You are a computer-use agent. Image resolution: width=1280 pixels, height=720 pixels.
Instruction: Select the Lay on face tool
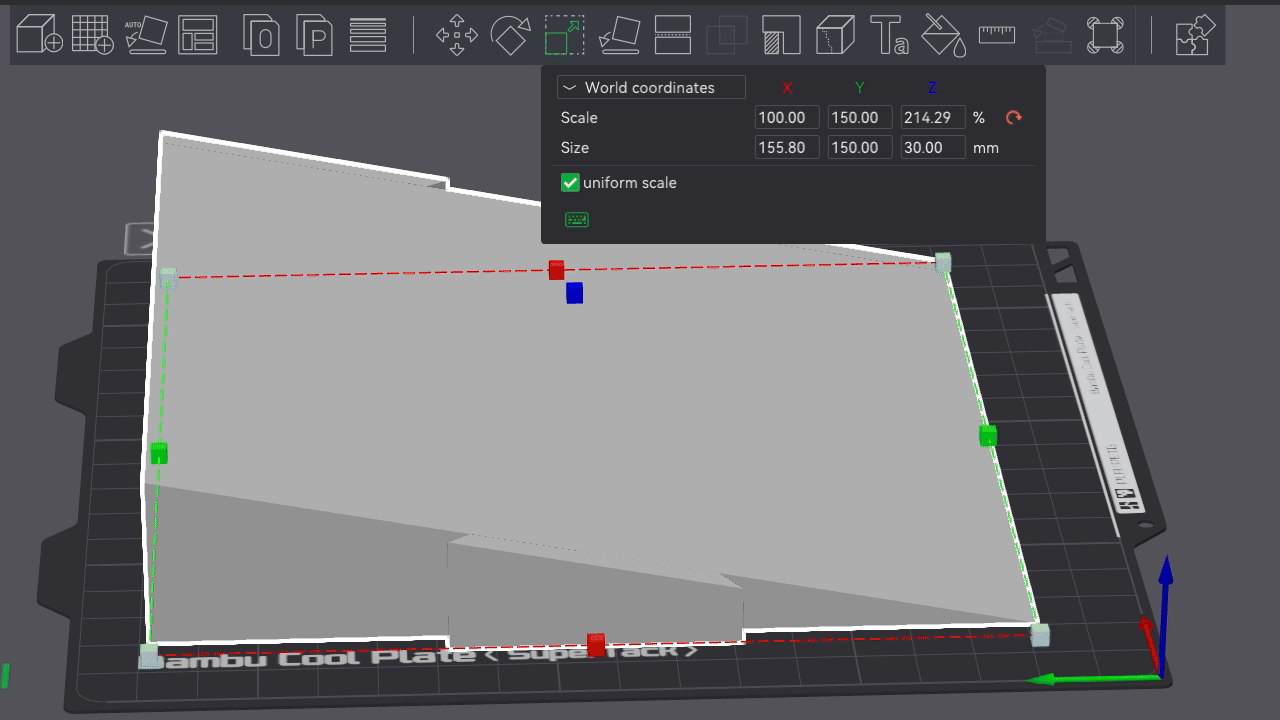click(619, 34)
